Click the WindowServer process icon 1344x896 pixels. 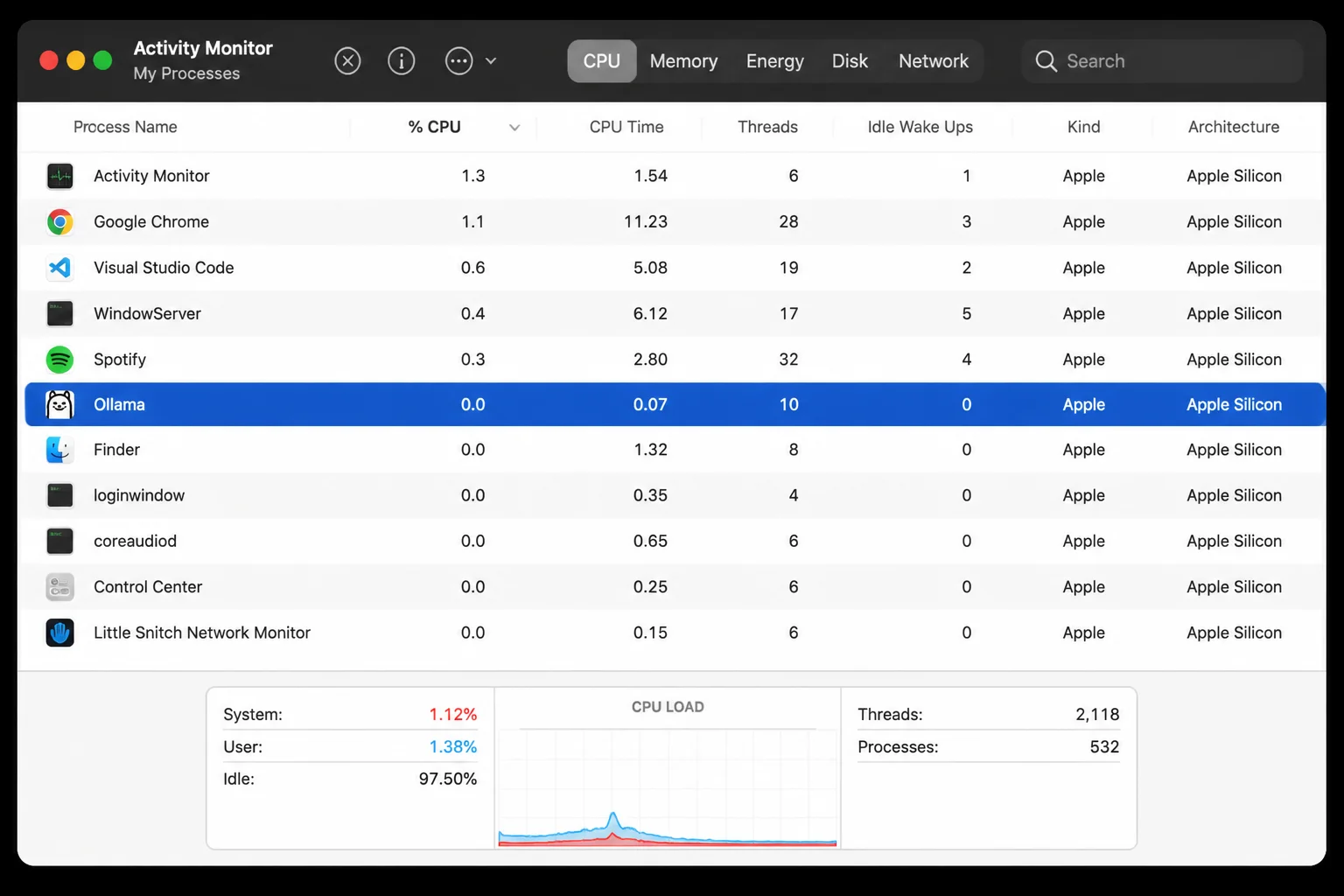pos(59,313)
